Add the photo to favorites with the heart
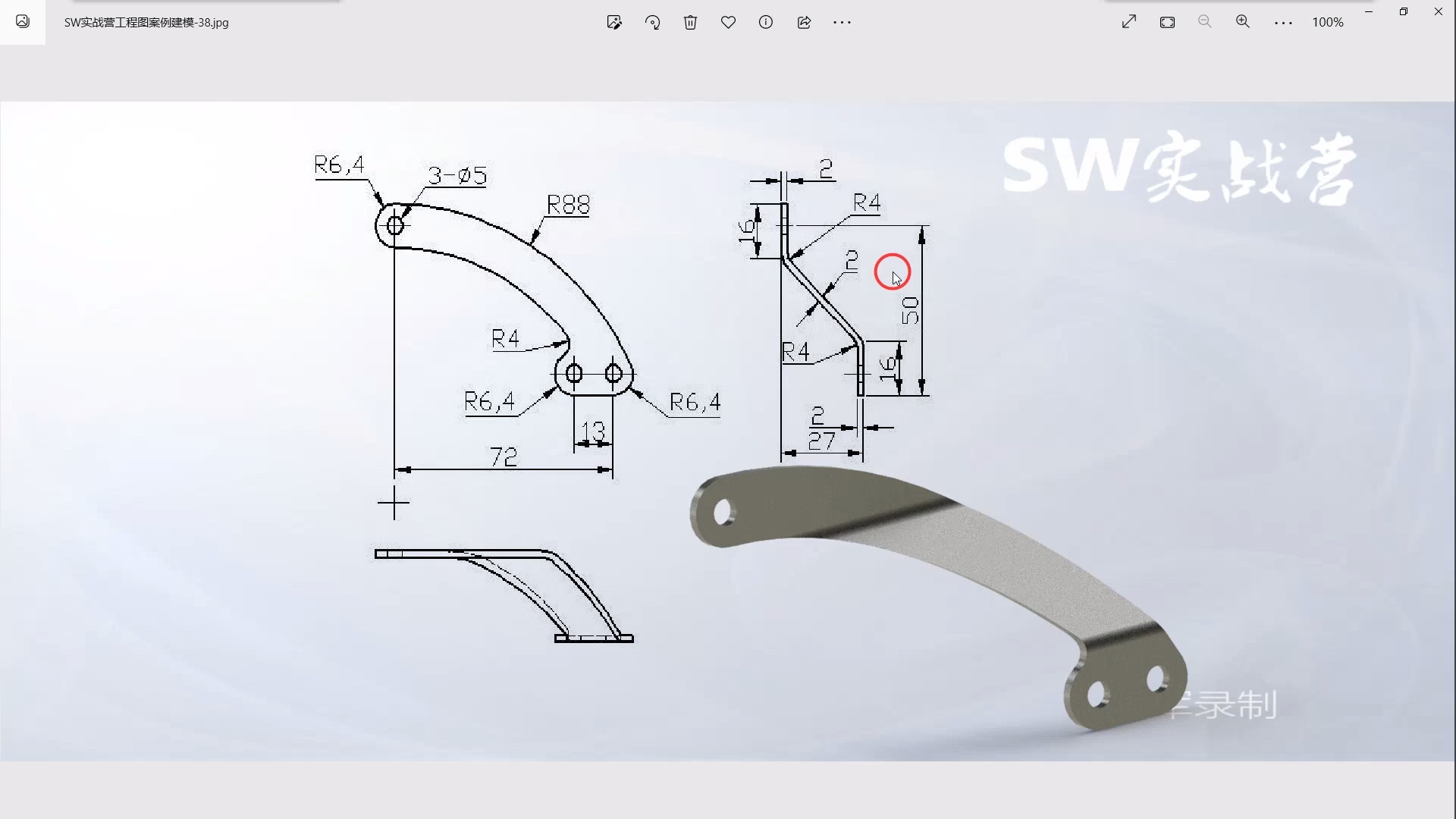This screenshot has width=1456, height=819. point(728,23)
